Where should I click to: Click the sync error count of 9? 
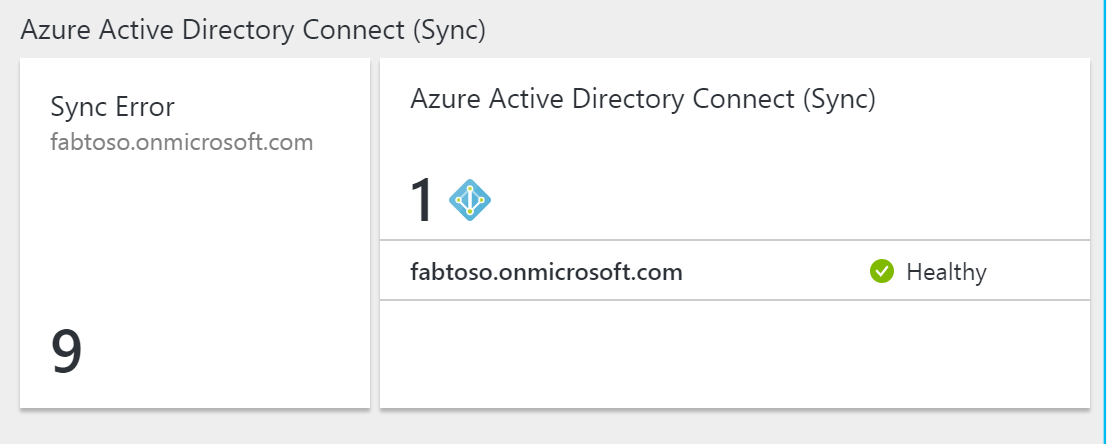point(67,352)
